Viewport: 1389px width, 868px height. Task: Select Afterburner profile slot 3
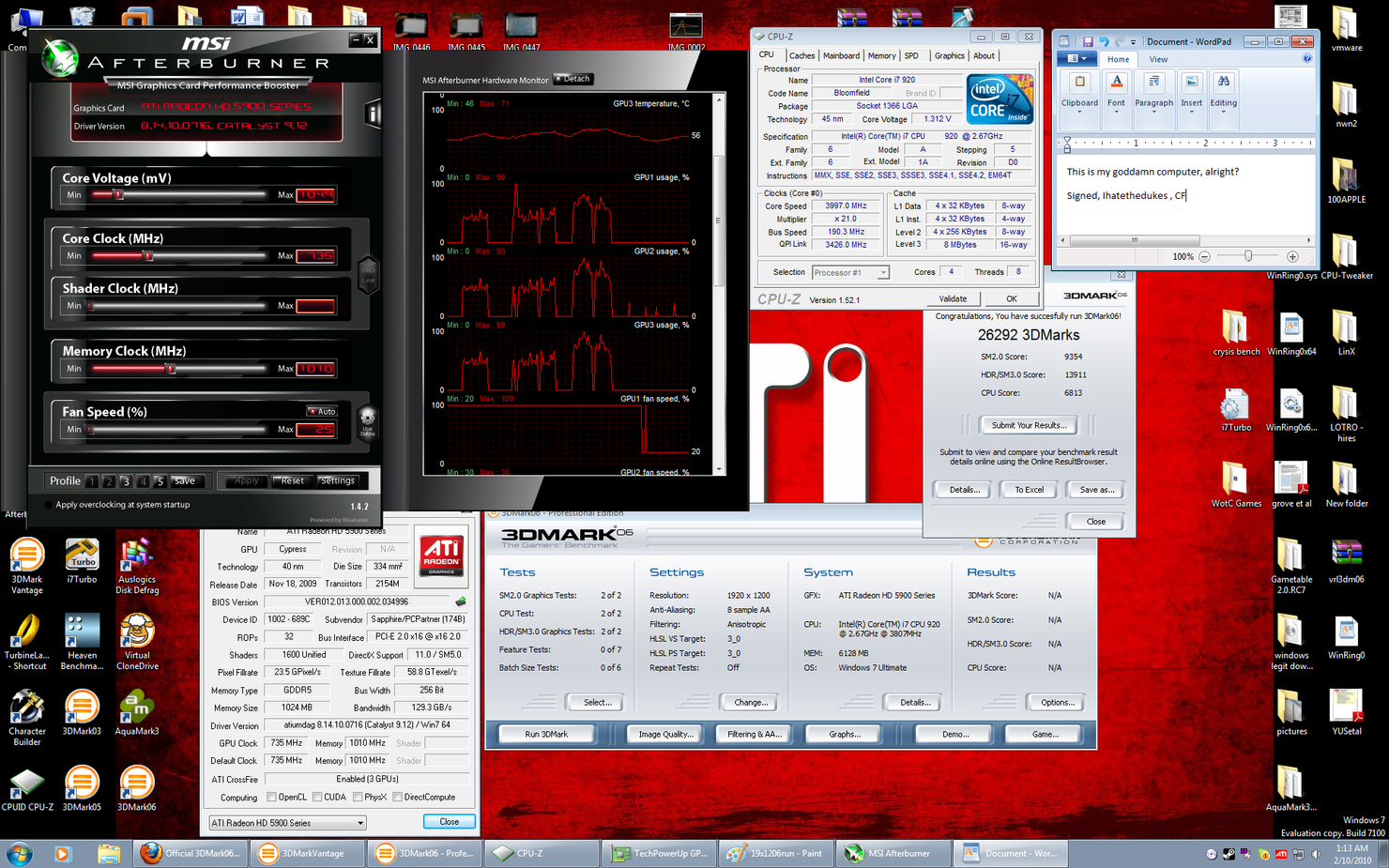pyautogui.click(x=126, y=481)
